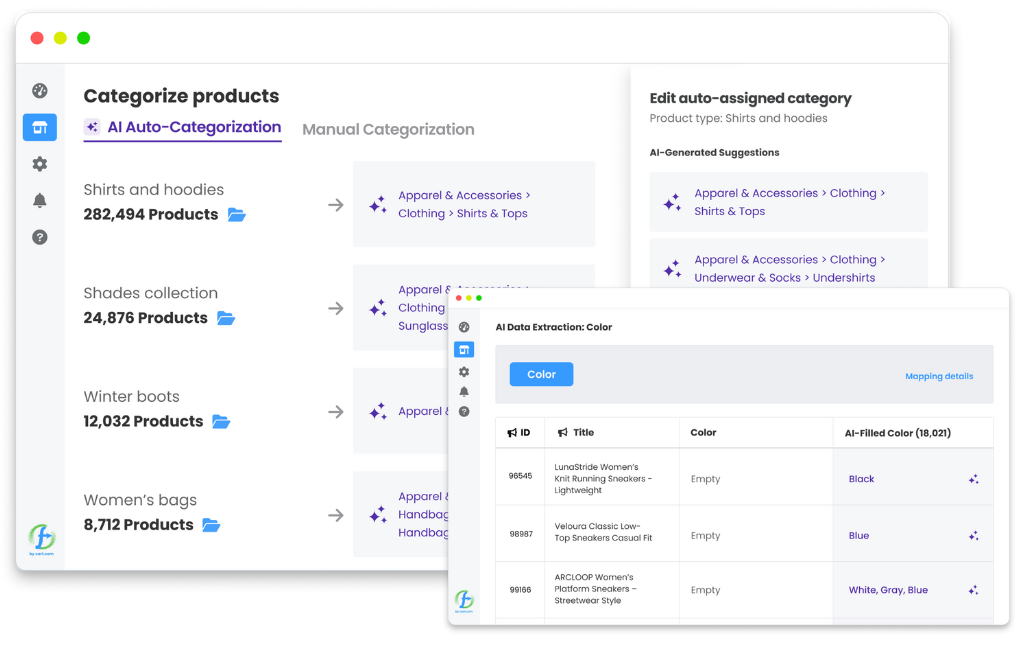Choose Shirts & Tops AI-generated suggestion
1031x669 pixels.
pyautogui.click(x=788, y=203)
